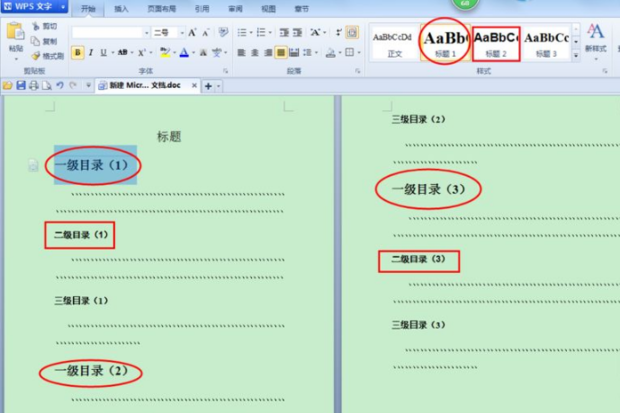Click the Chinese text layout icon

point(316,32)
